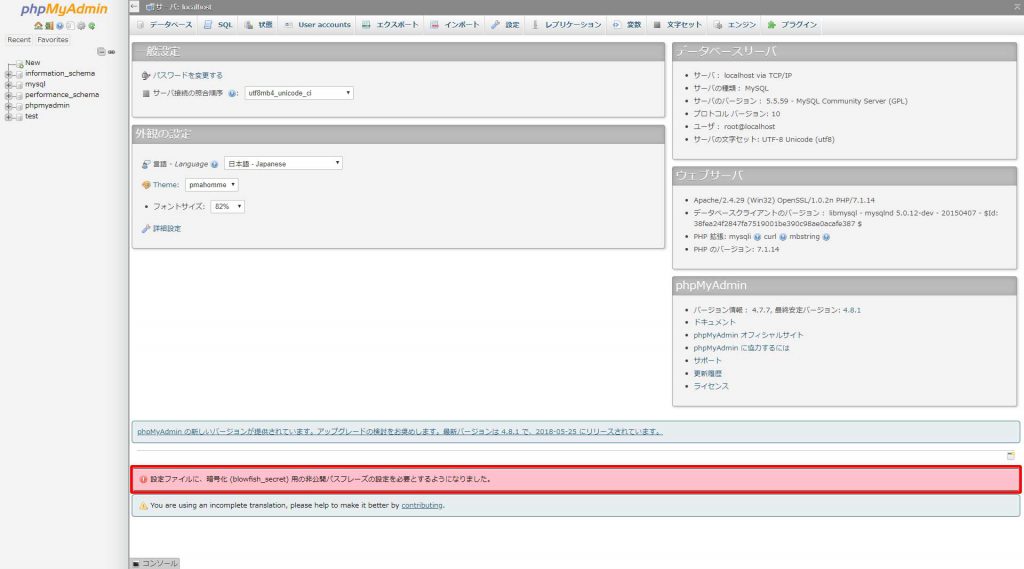Toggle the chain link icon in the sidebar
The image size is (1024, 569).
(112, 52)
